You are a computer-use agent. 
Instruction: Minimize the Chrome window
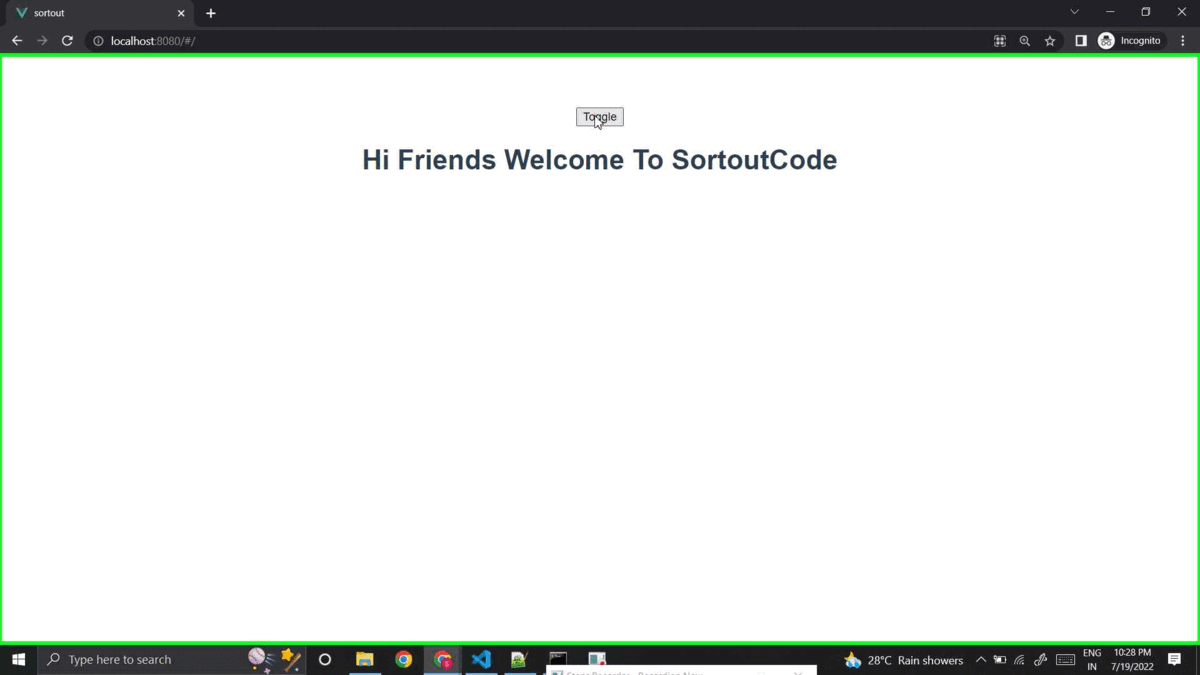pos(1110,12)
